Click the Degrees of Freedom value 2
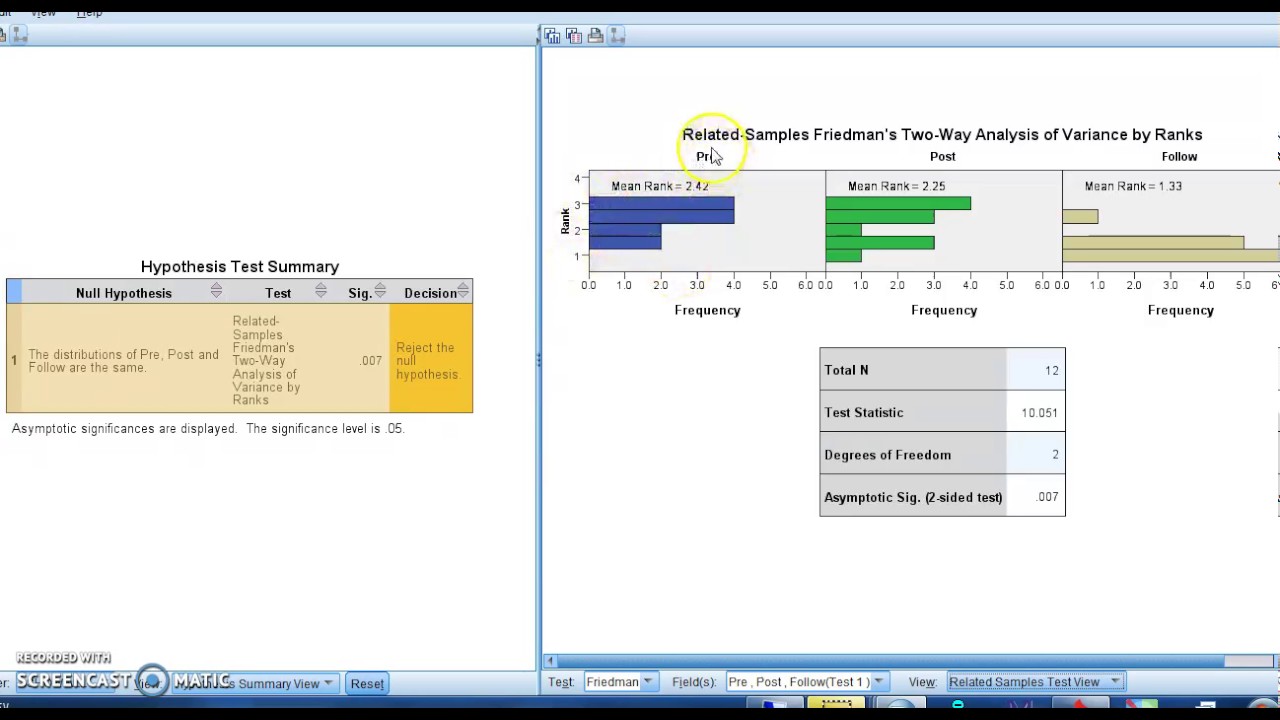The height and width of the screenshot is (720, 1280). pos(1055,455)
